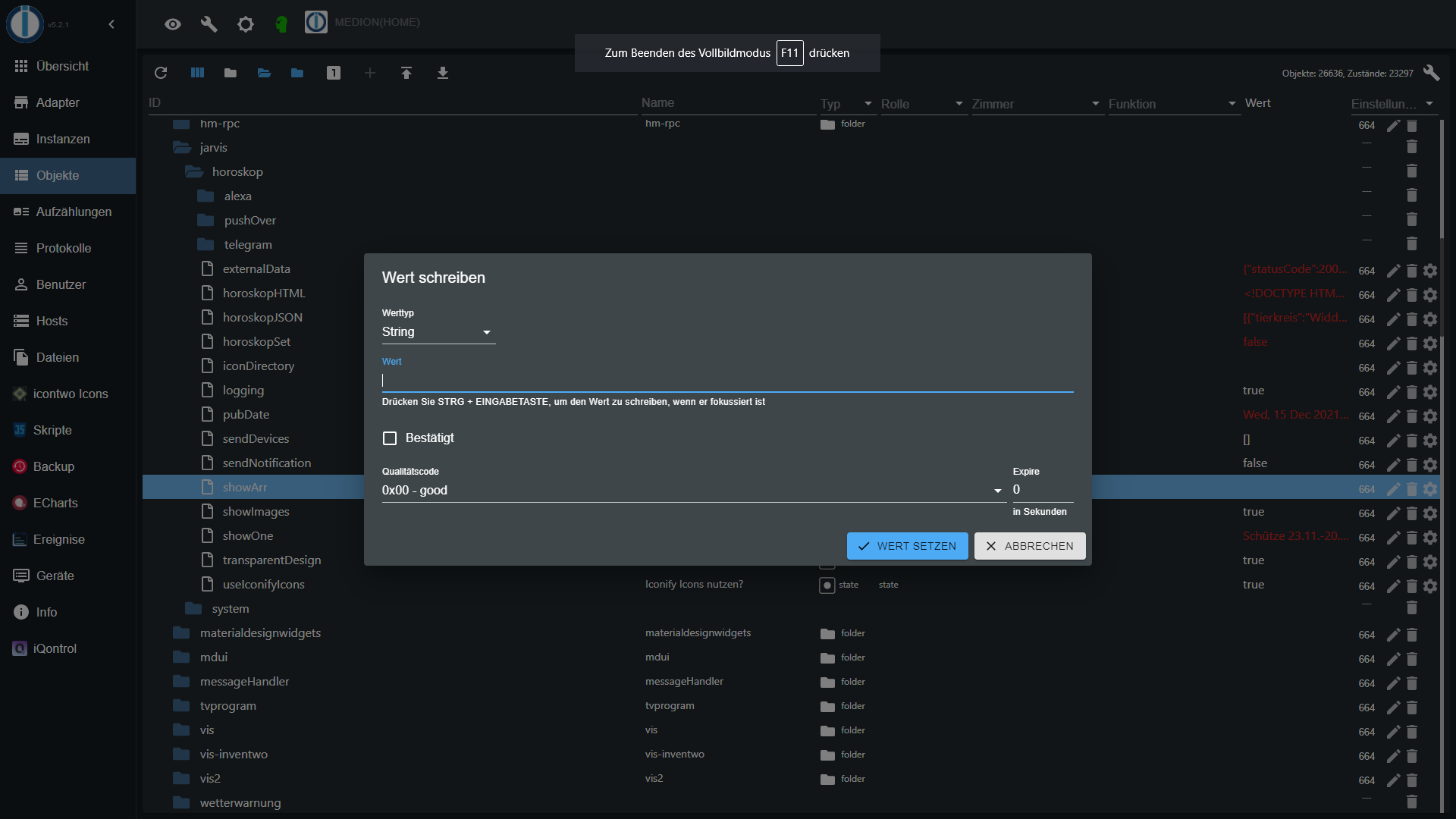Toggle the eye visibility icon in top bar
Screen dimensions: 1456x819
pos(173,24)
